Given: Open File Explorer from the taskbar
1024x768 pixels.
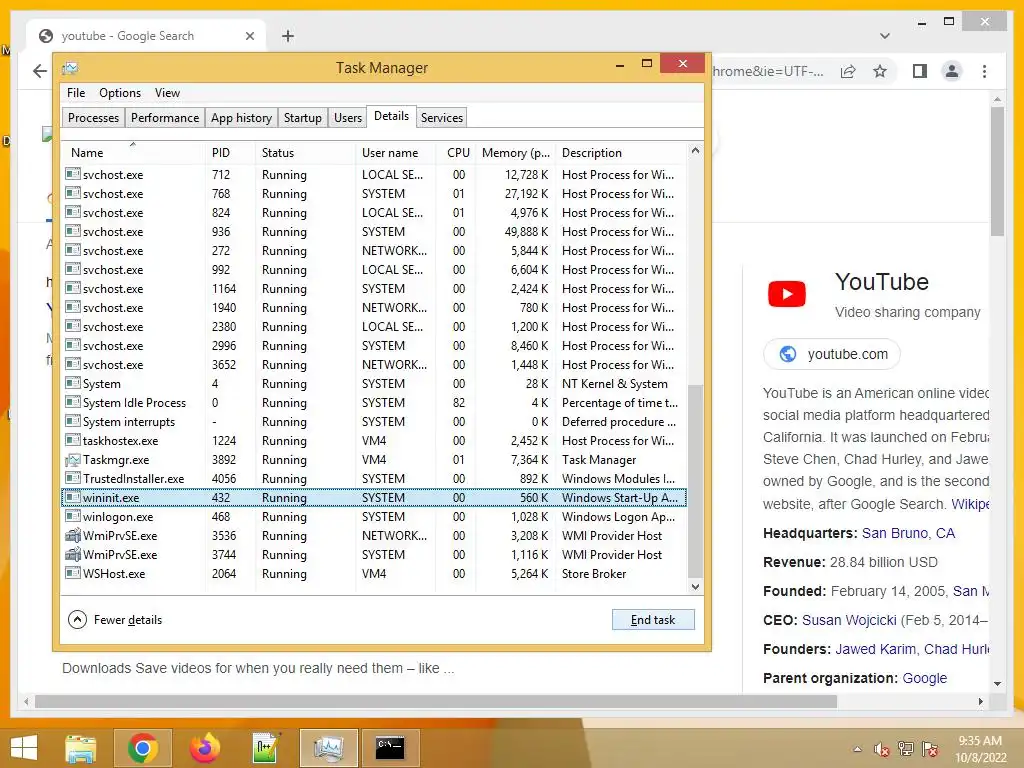Looking at the screenshot, I should coord(81,748).
